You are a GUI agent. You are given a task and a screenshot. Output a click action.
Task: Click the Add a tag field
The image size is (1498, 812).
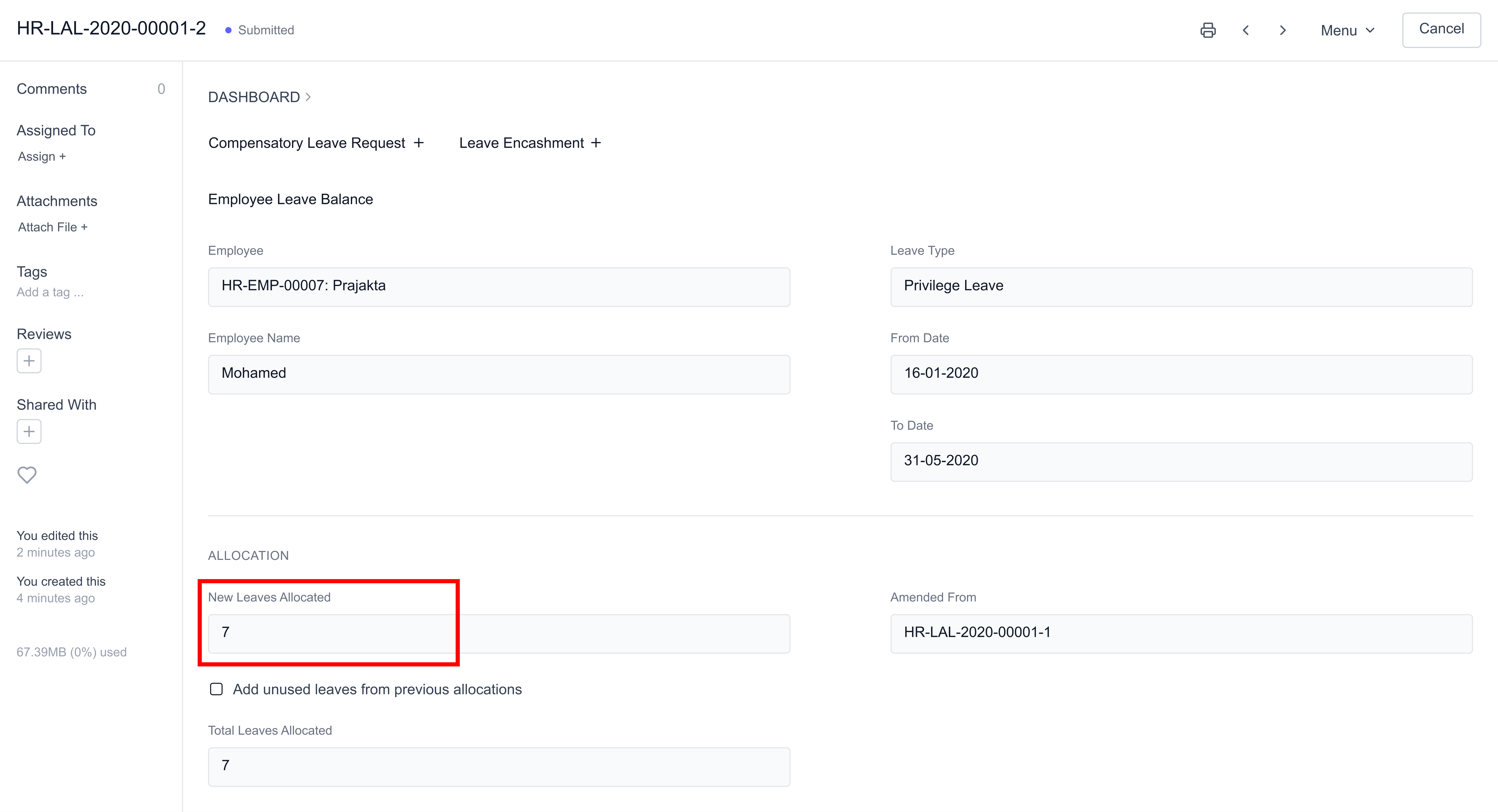tap(50, 292)
